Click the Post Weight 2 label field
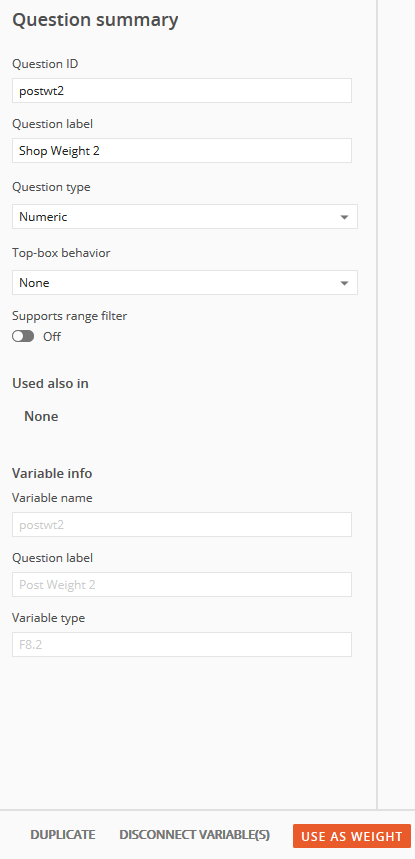Viewport: 415px width, 859px height. pos(182,585)
